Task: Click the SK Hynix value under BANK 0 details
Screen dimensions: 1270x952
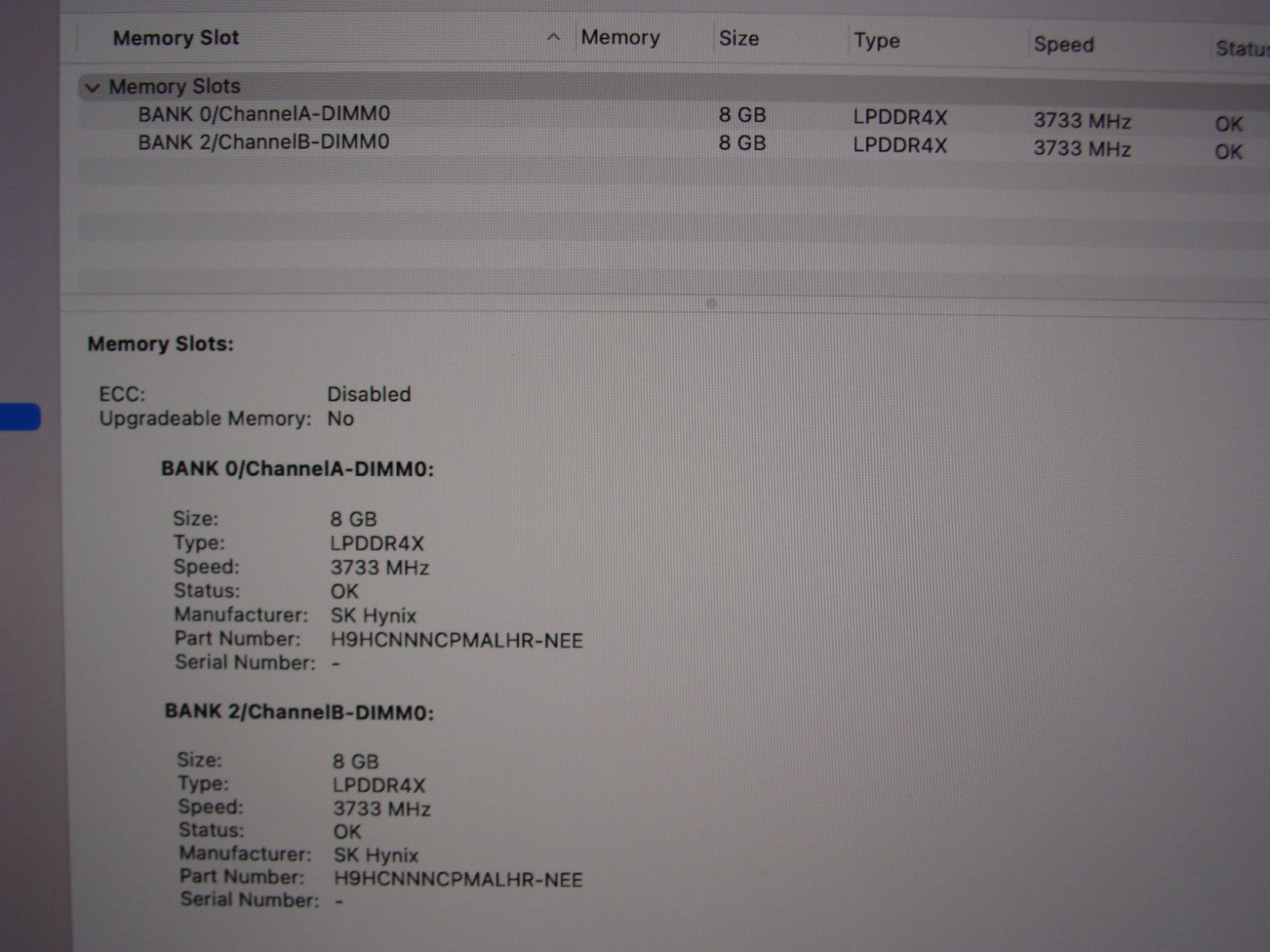Action: [373, 616]
